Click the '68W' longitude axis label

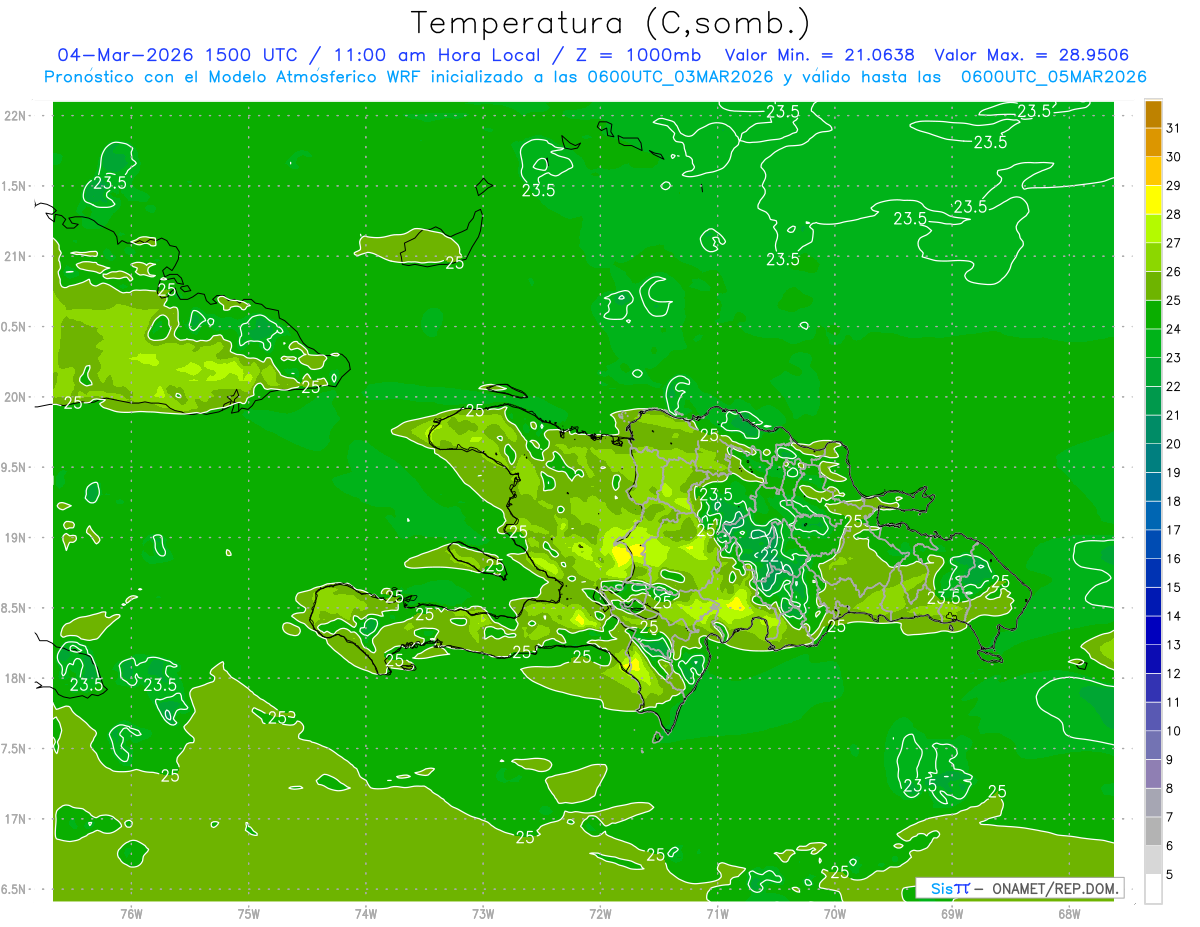(x=1069, y=913)
